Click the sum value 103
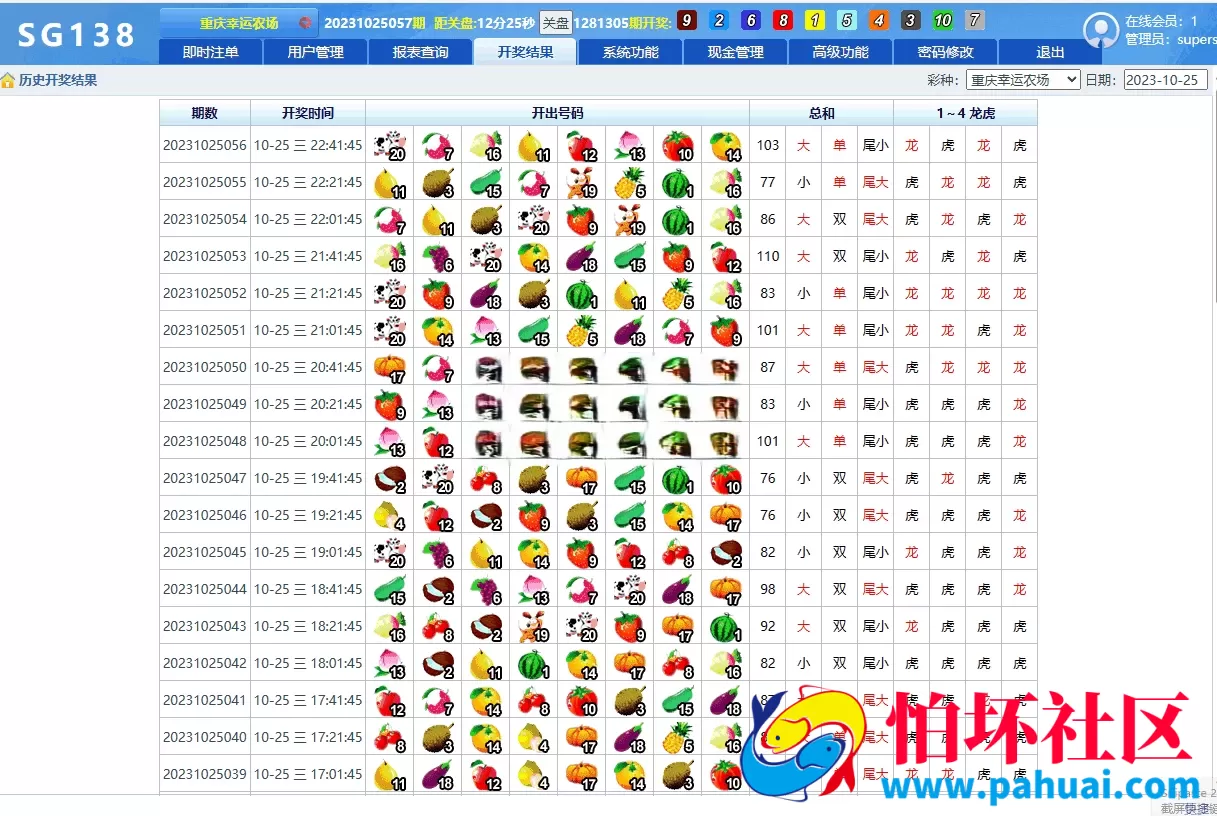 coord(768,145)
